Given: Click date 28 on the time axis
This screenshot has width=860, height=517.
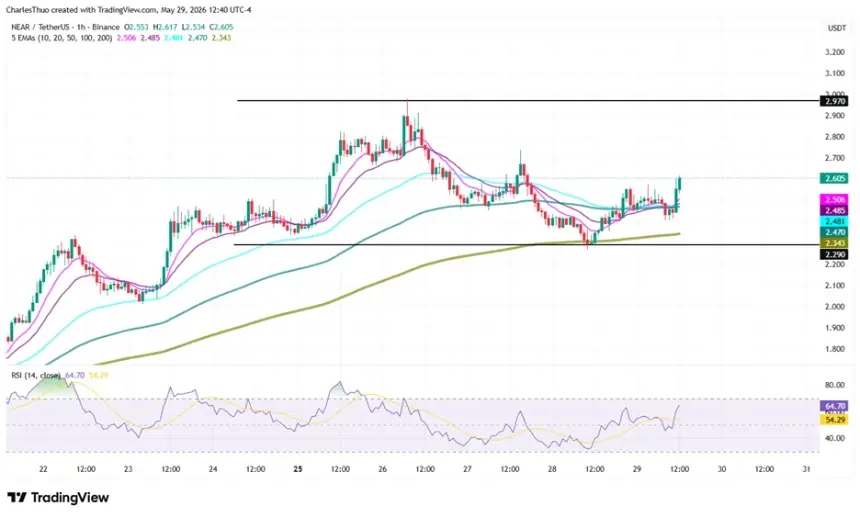Looking at the screenshot, I should click(x=552, y=469).
